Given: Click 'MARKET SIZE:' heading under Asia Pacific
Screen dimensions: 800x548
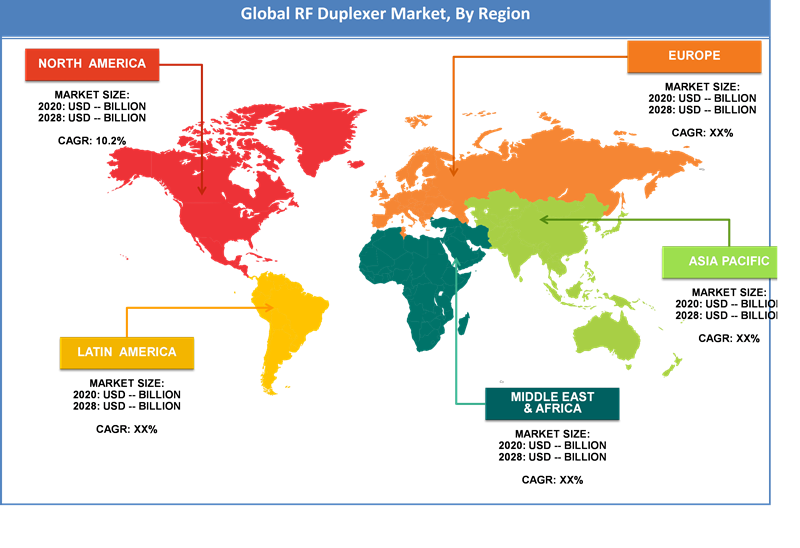Looking at the screenshot, I should pyautogui.click(x=729, y=292).
